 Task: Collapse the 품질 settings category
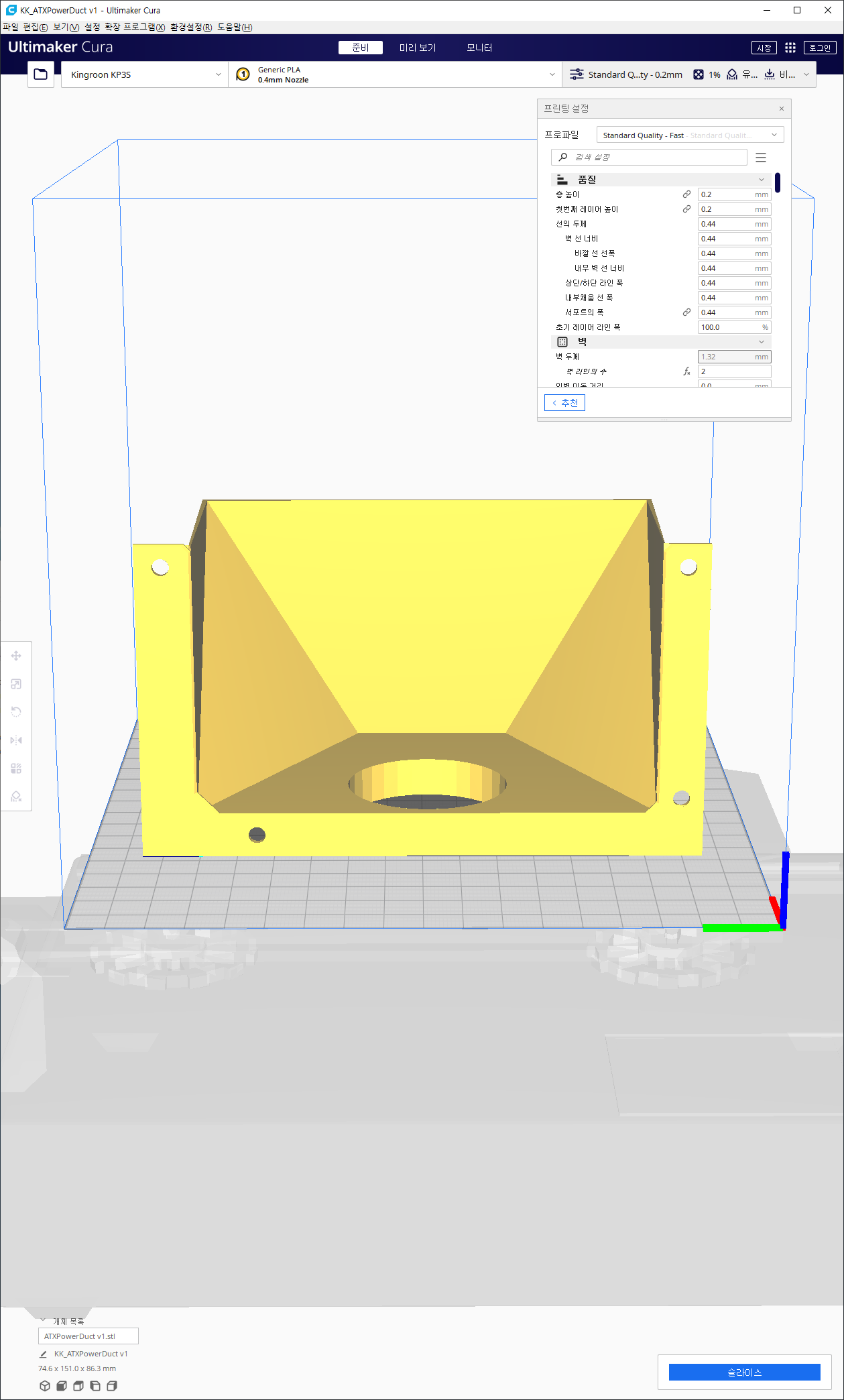[x=660, y=180]
